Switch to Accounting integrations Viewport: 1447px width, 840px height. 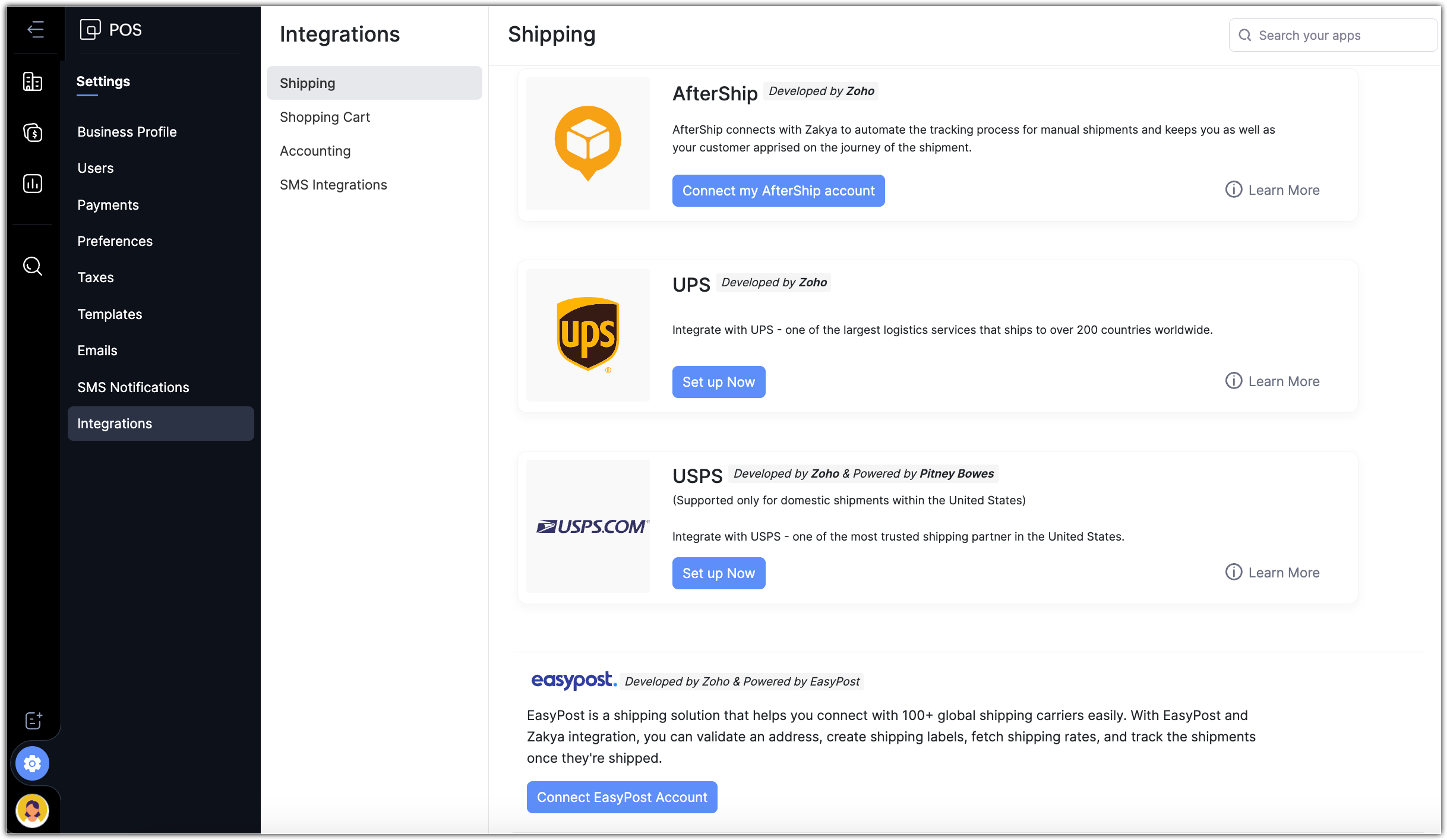[x=315, y=151]
